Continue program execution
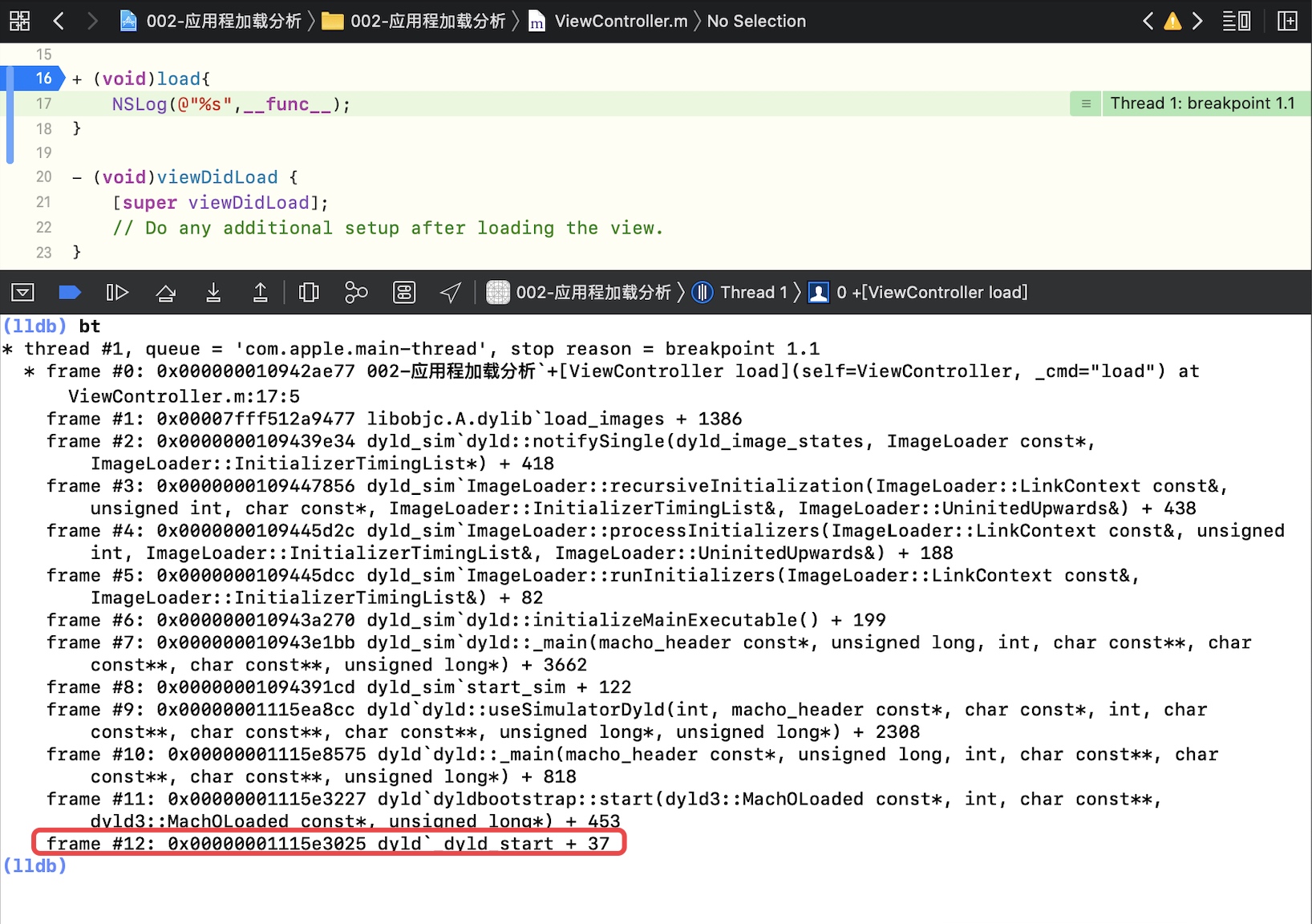 click(117, 292)
